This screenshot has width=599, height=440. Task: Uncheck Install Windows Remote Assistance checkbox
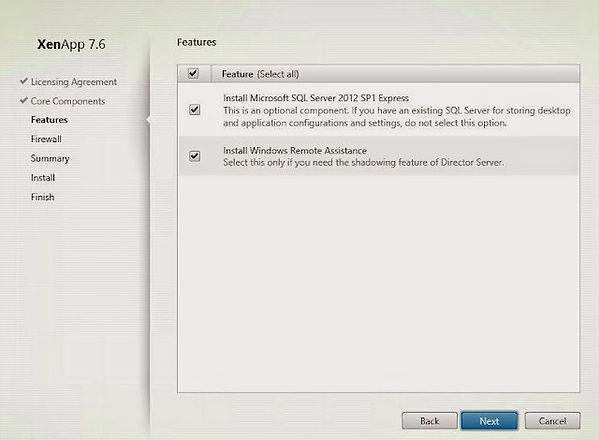(194, 156)
